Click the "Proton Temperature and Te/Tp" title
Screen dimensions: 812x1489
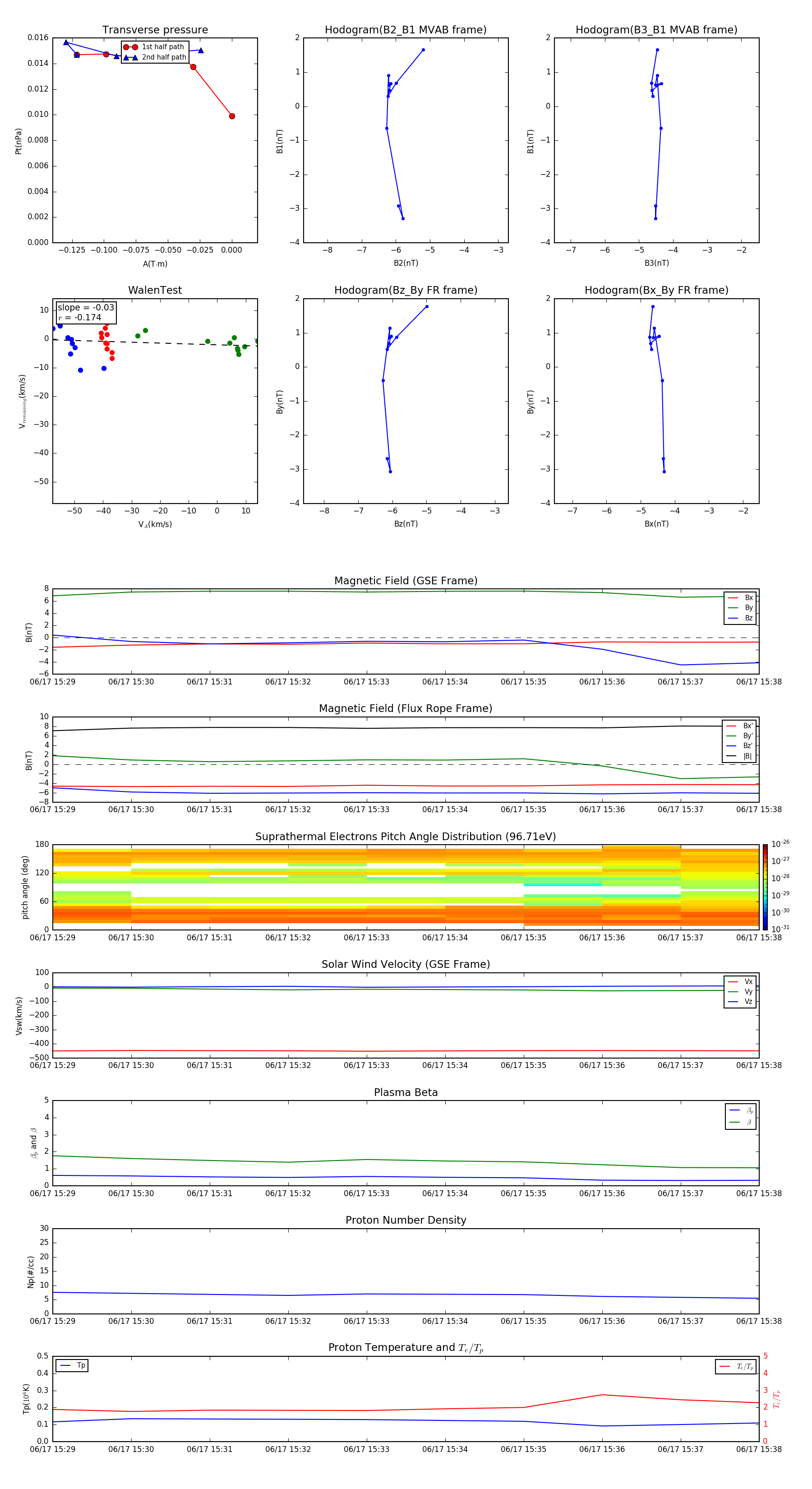406,1348
